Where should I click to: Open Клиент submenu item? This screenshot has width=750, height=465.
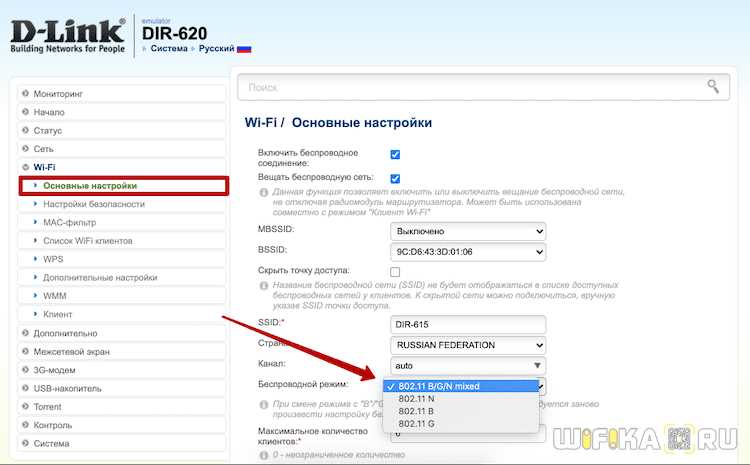(x=122, y=314)
